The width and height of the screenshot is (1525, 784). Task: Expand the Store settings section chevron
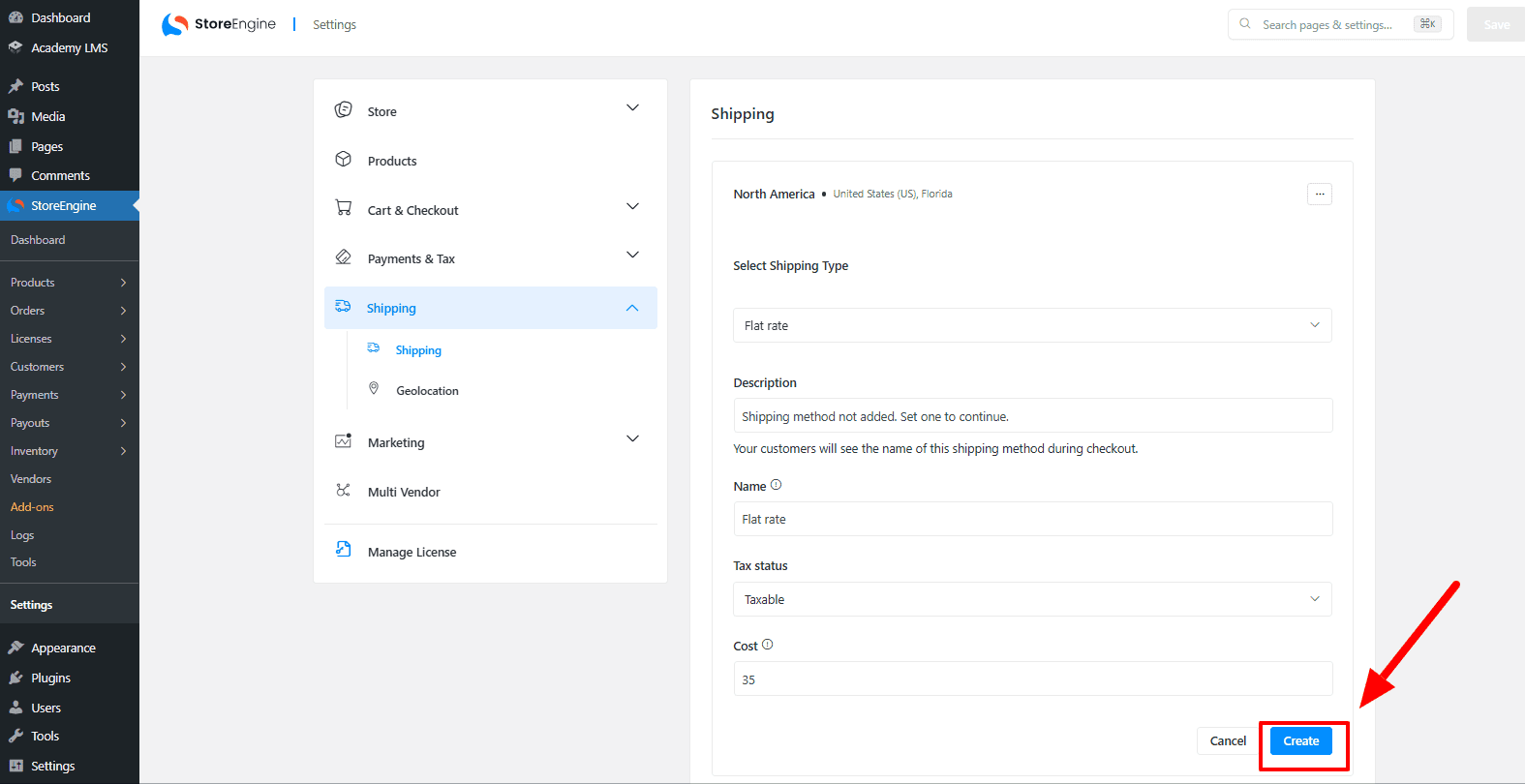(632, 107)
